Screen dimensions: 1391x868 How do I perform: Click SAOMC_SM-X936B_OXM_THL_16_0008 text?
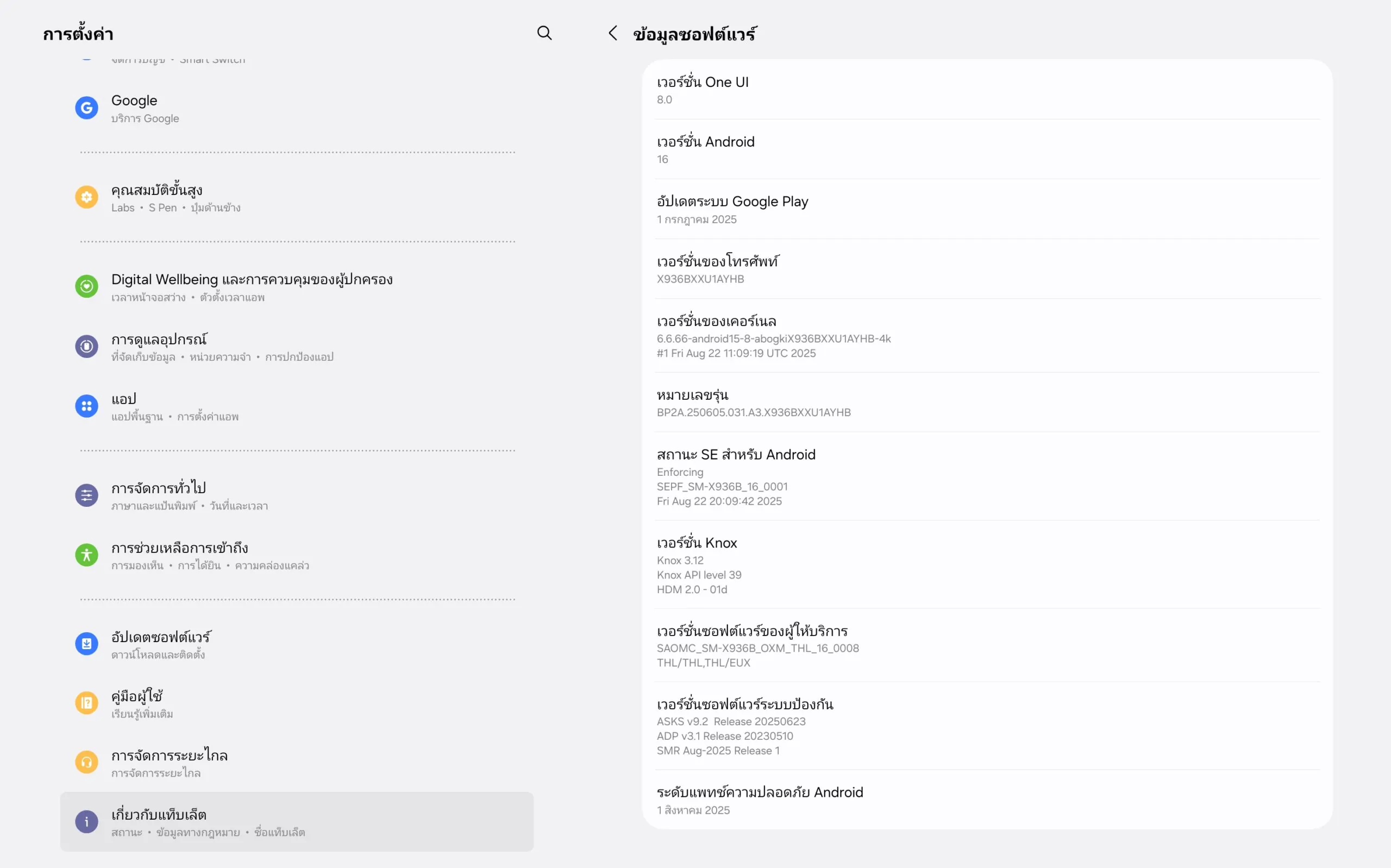click(758, 648)
